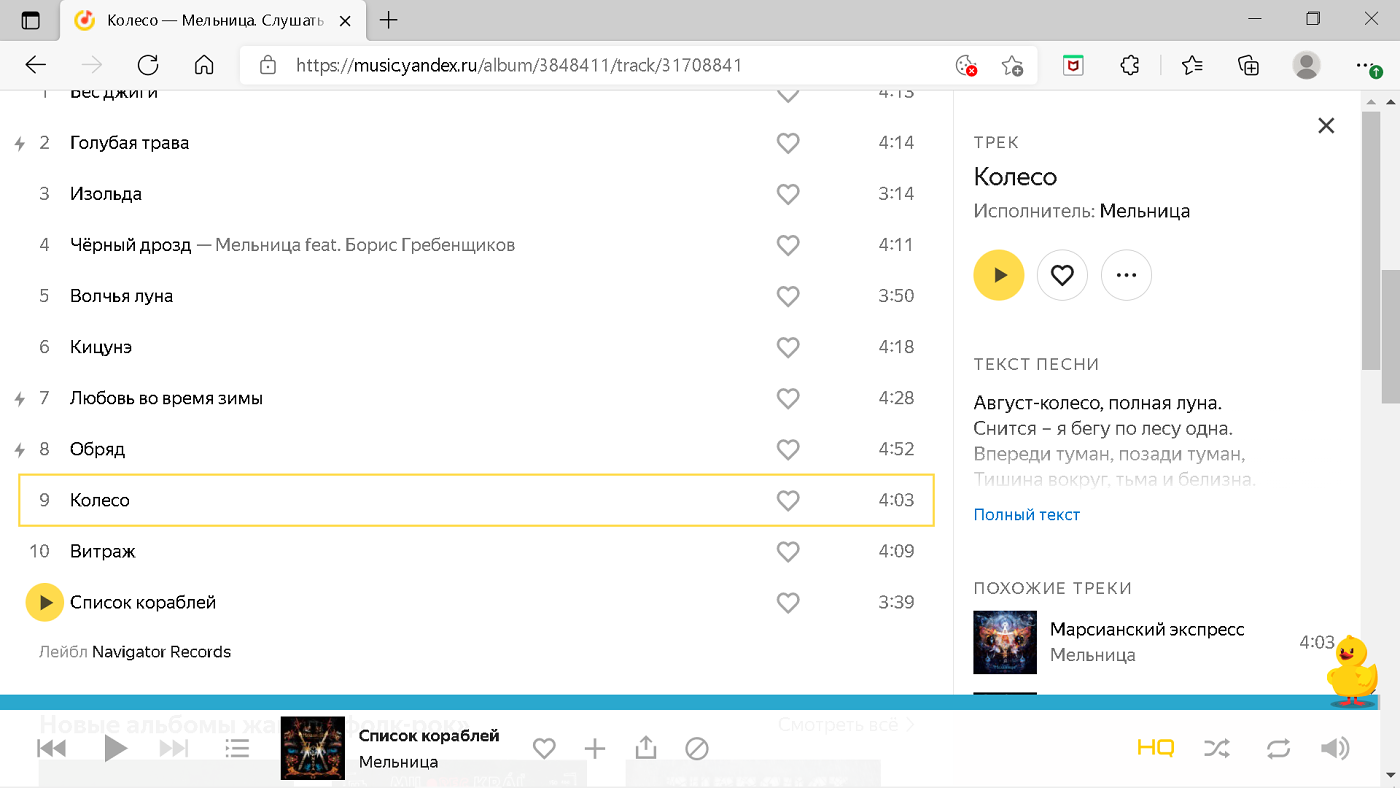The height and width of the screenshot is (788, 1400).
Task: Open featured artist Борис Гребенщиков
Action: pyautogui.click(x=430, y=245)
